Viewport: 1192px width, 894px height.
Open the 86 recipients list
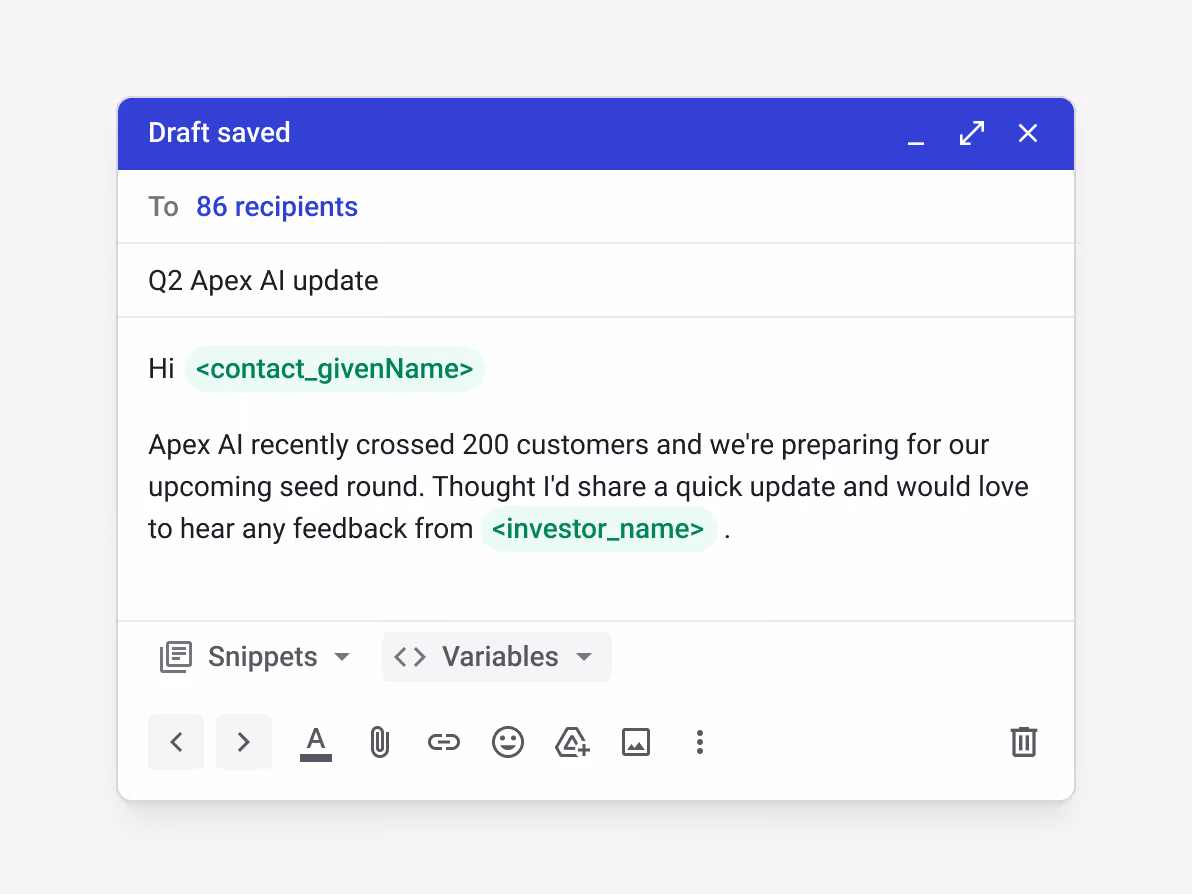coord(277,207)
